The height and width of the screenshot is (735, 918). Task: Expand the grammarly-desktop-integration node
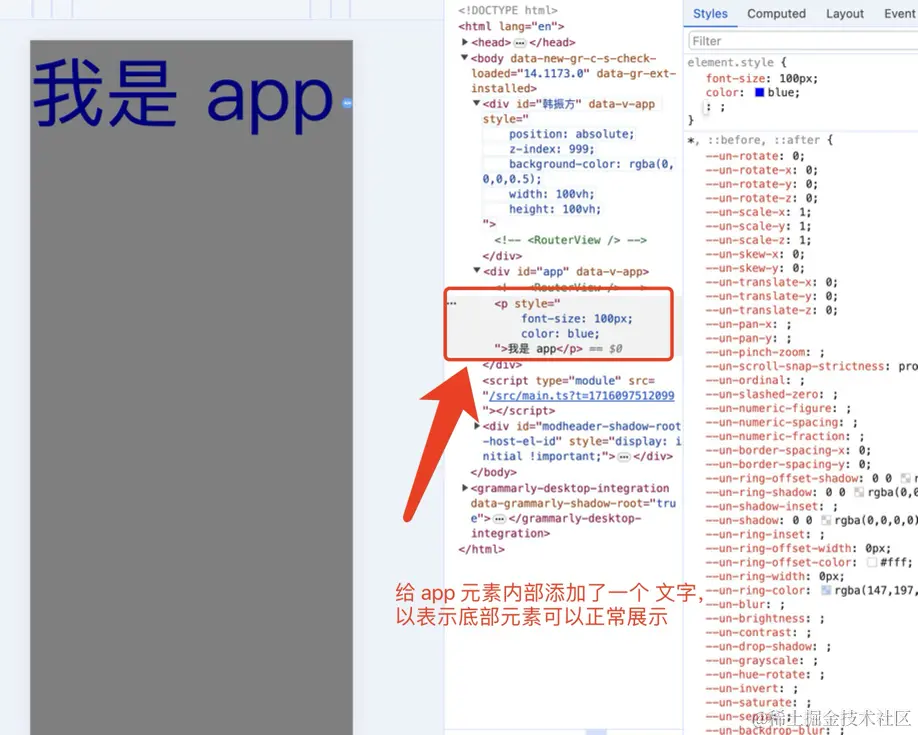click(465, 488)
